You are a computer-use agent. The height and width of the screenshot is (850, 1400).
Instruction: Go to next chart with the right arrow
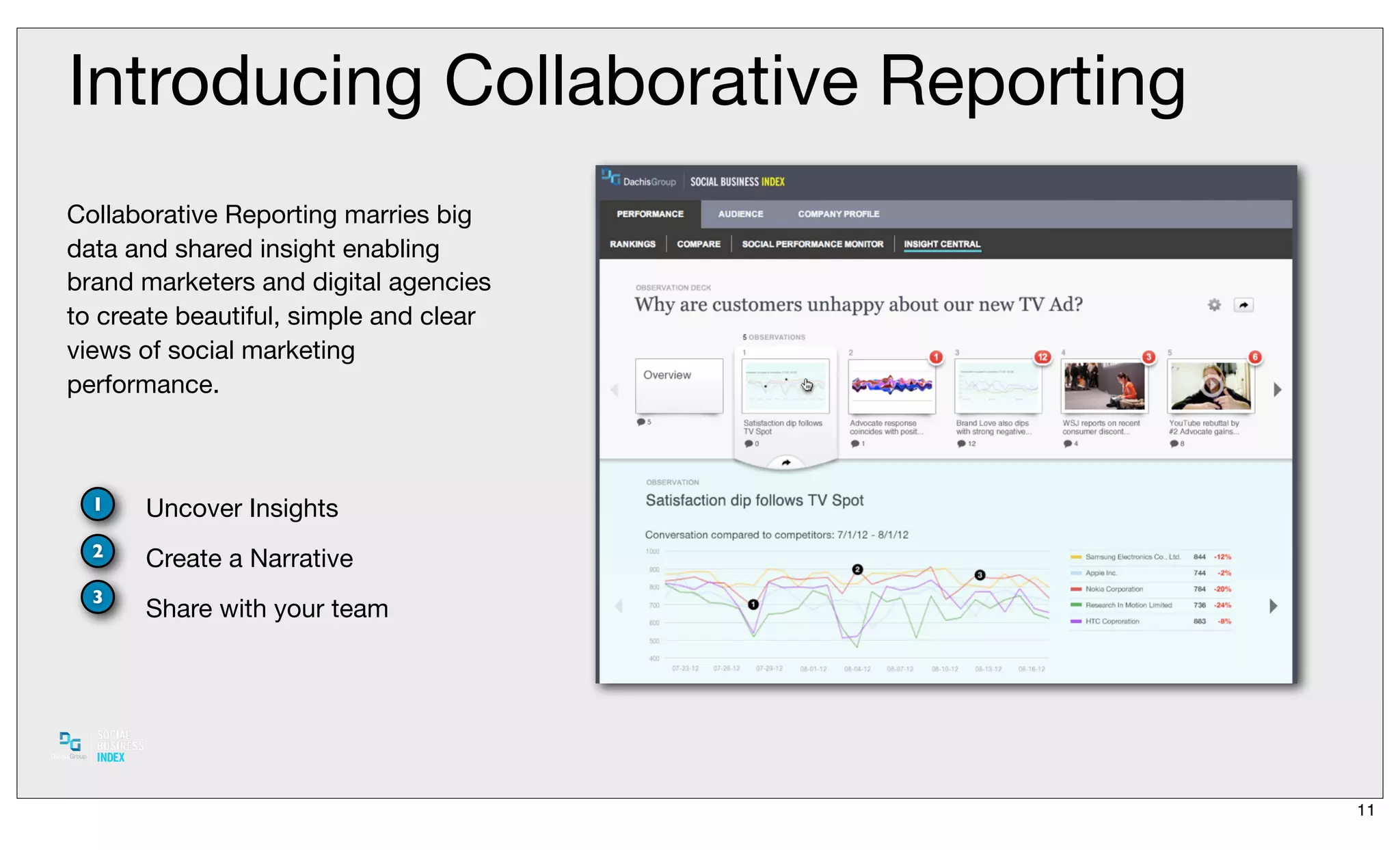coord(1273,606)
